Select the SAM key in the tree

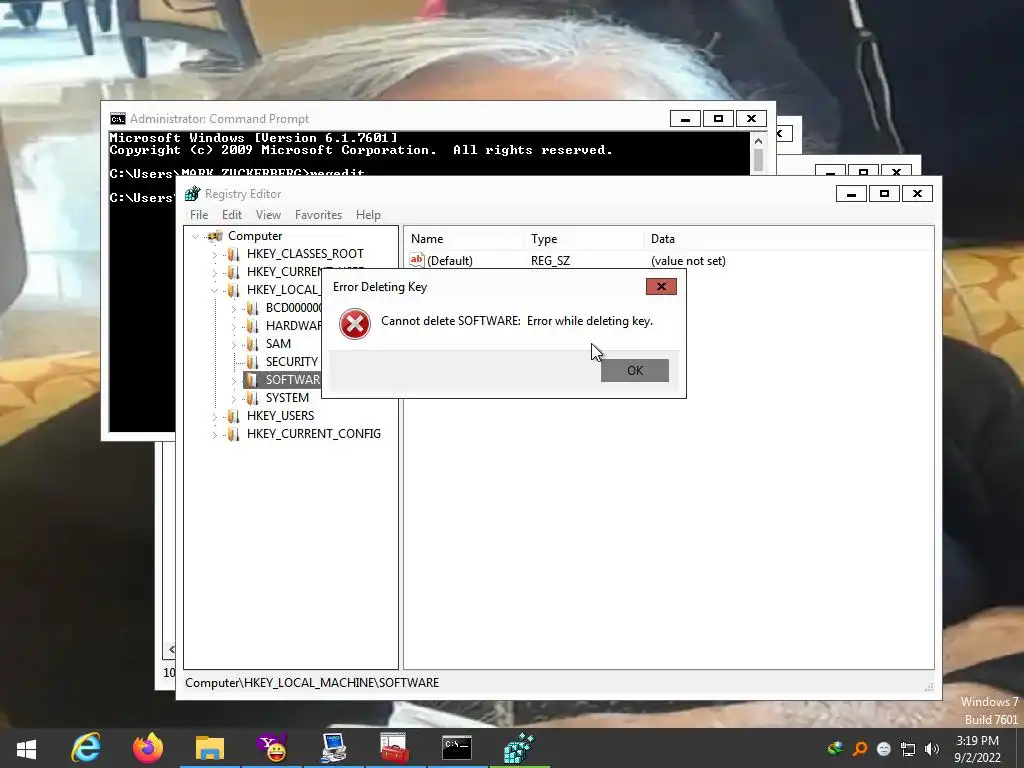pos(278,344)
